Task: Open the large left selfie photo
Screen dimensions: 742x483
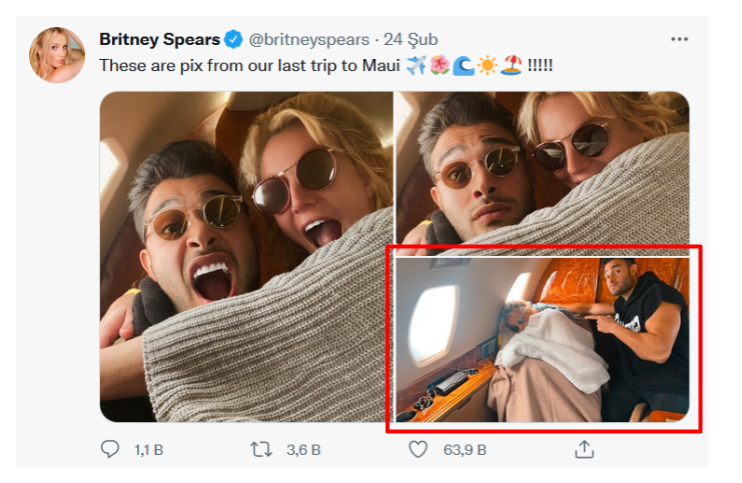Action: coord(246,256)
